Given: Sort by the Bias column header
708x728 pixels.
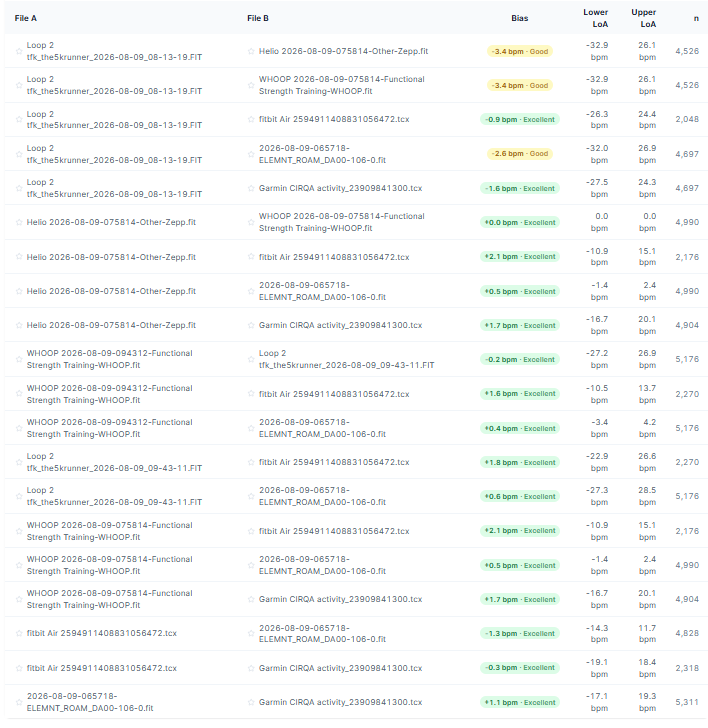Looking at the screenshot, I should pos(520,18).
